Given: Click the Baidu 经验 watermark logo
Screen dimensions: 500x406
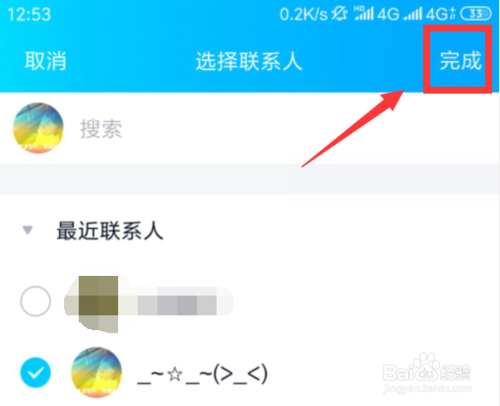Looking at the screenshot, I should click(x=427, y=372).
